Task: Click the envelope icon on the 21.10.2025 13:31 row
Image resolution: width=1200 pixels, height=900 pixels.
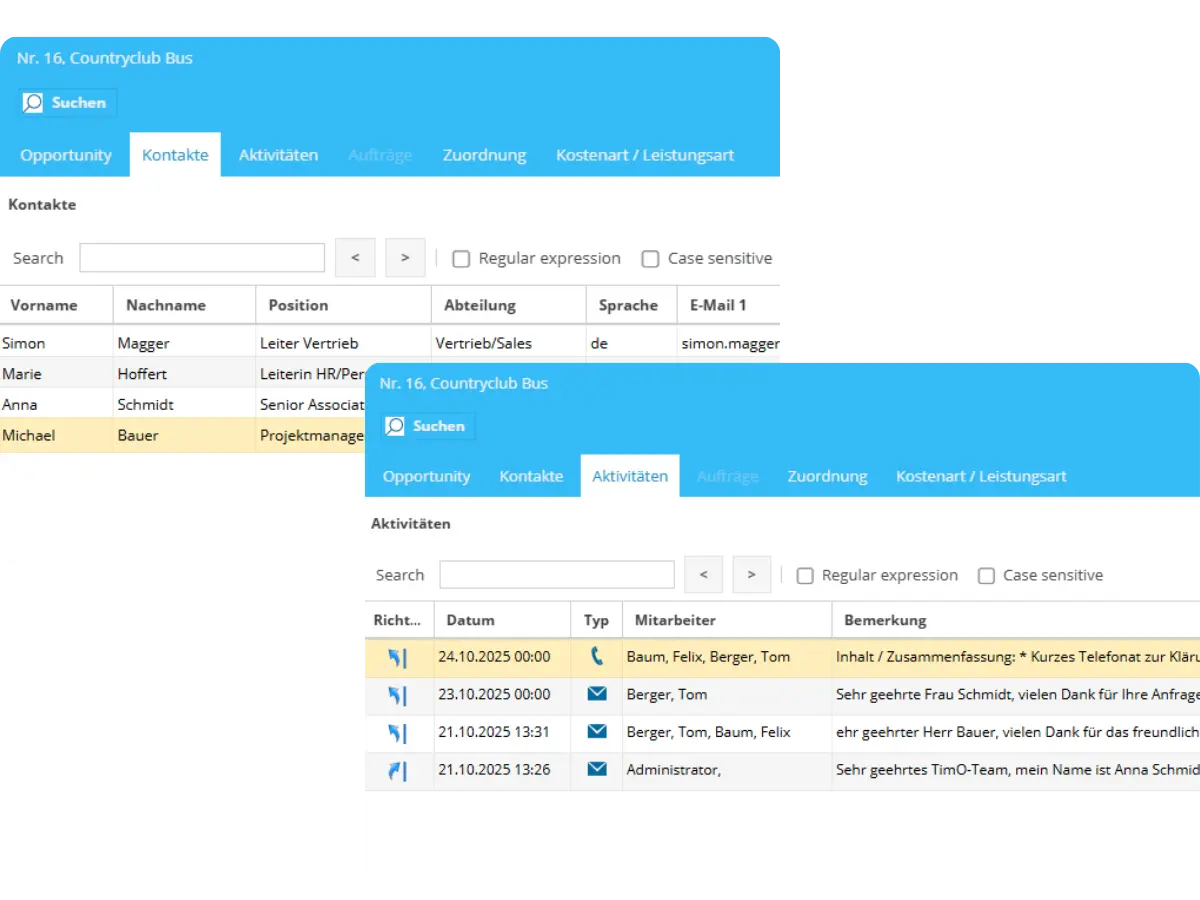Action: (597, 732)
